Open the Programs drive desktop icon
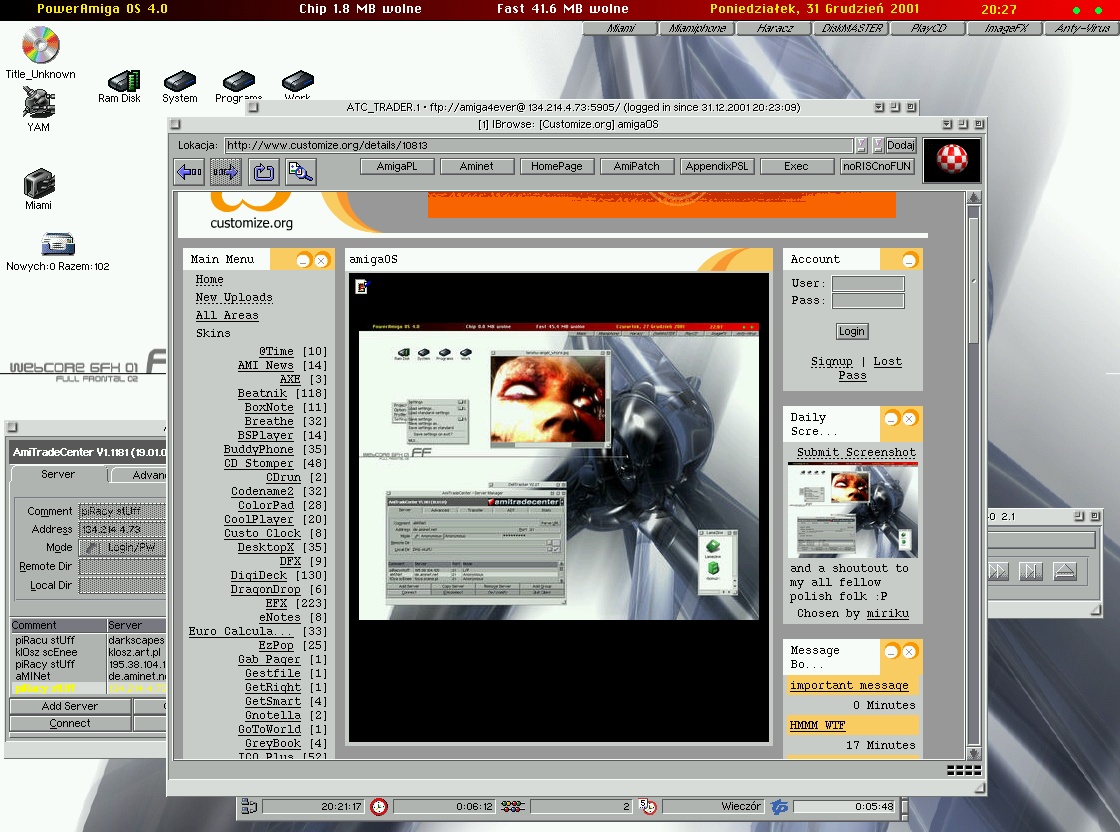This screenshot has width=1120, height=832. tap(239, 81)
